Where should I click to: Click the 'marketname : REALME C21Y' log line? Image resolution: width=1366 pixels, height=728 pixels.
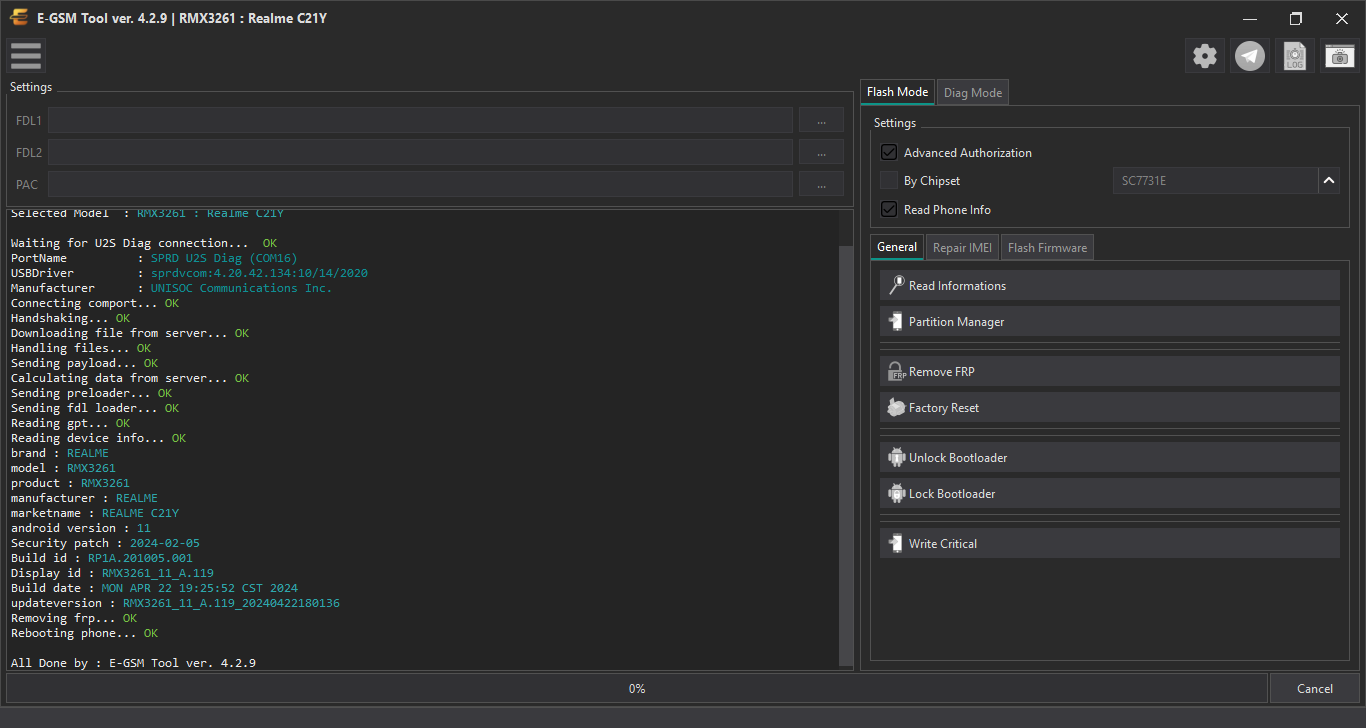click(x=95, y=513)
